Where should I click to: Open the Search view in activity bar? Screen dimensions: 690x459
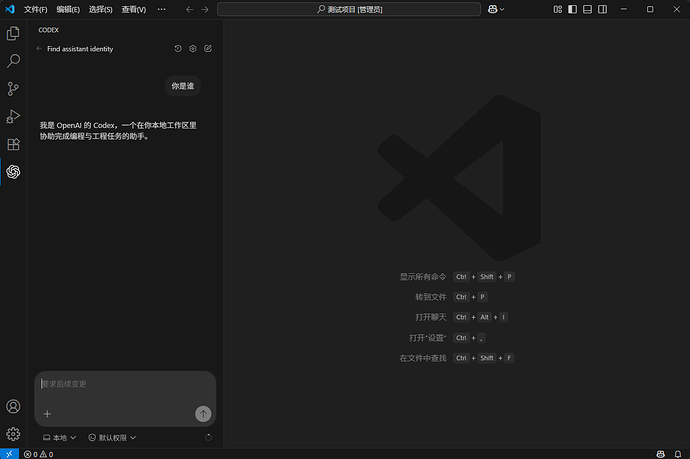click(13, 61)
